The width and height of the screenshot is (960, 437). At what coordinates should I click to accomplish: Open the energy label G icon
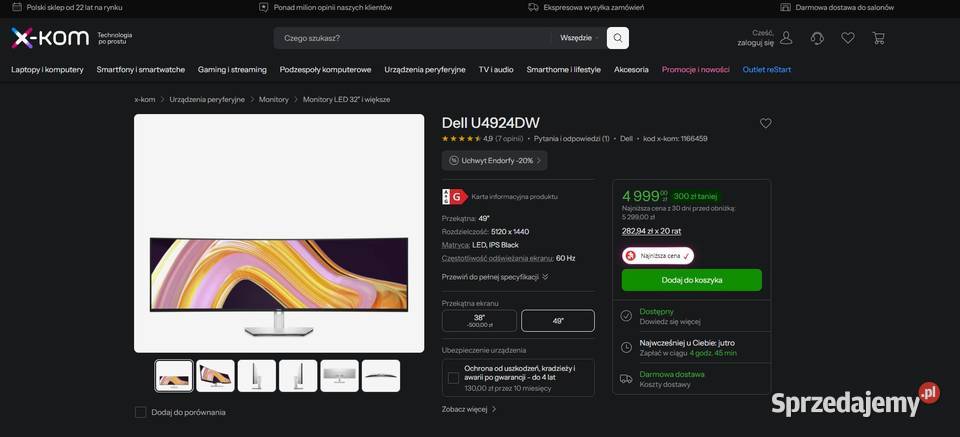pyautogui.click(x=455, y=196)
